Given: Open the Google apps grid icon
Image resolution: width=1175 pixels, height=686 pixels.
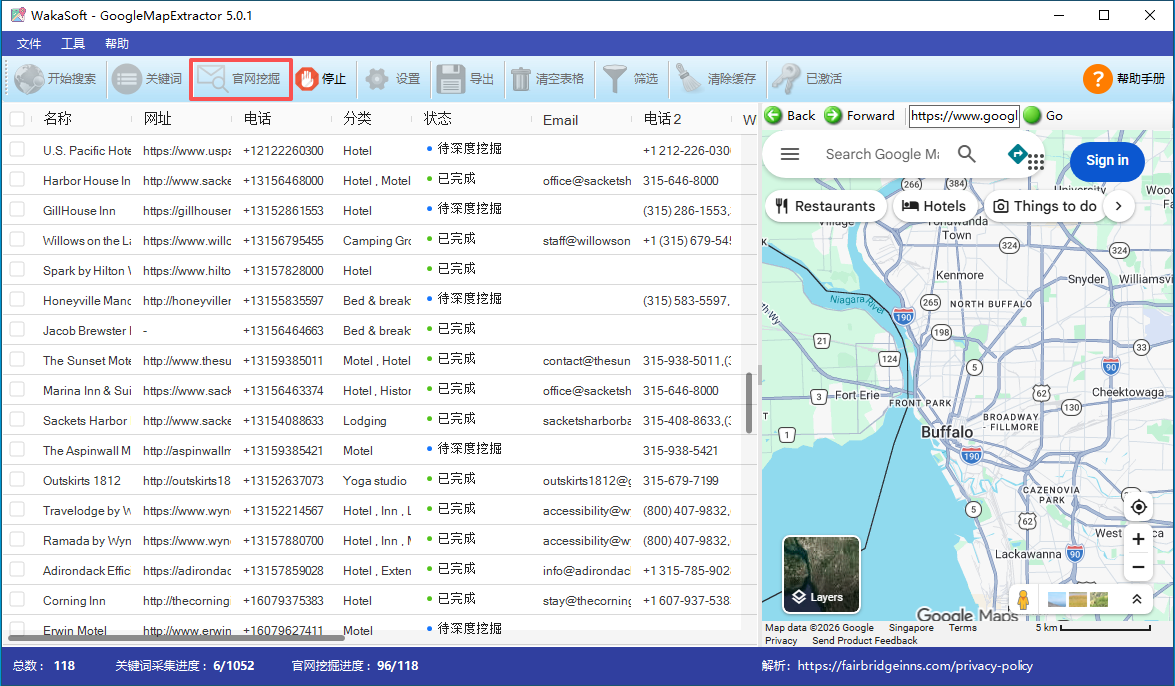Looking at the screenshot, I should point(1036,162).
